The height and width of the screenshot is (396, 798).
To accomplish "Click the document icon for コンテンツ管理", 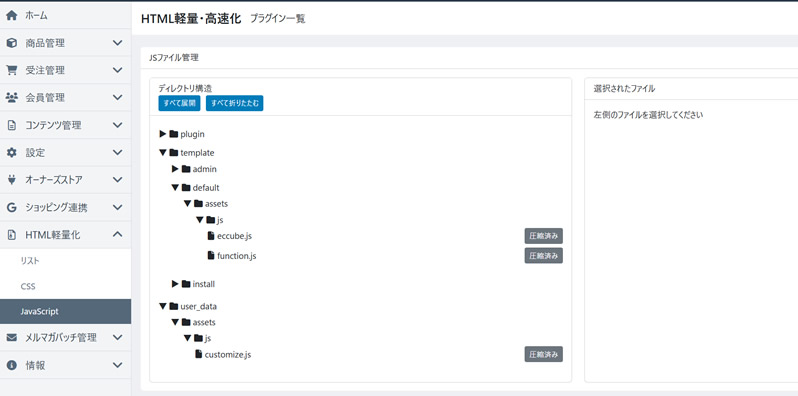I will 11,125.
